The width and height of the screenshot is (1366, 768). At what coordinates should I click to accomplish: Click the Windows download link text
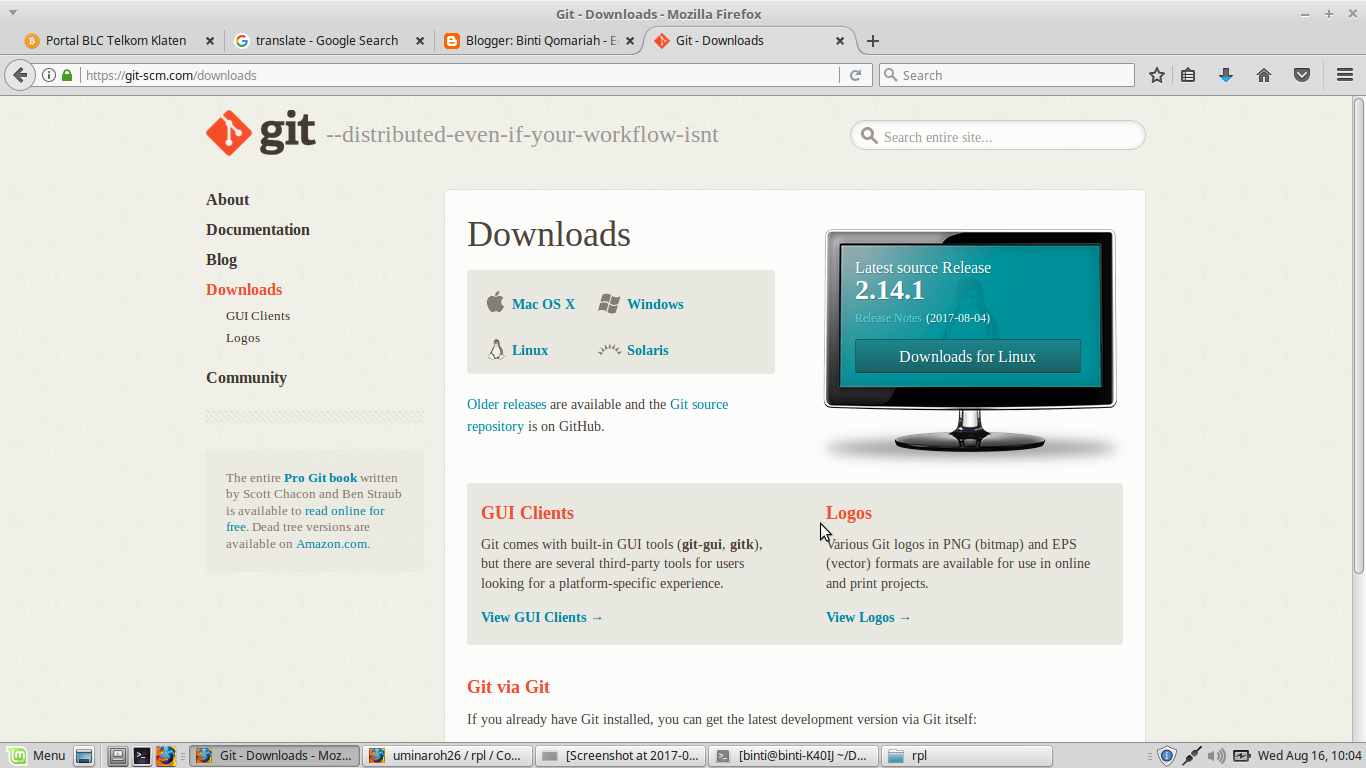tap(655, 305)
